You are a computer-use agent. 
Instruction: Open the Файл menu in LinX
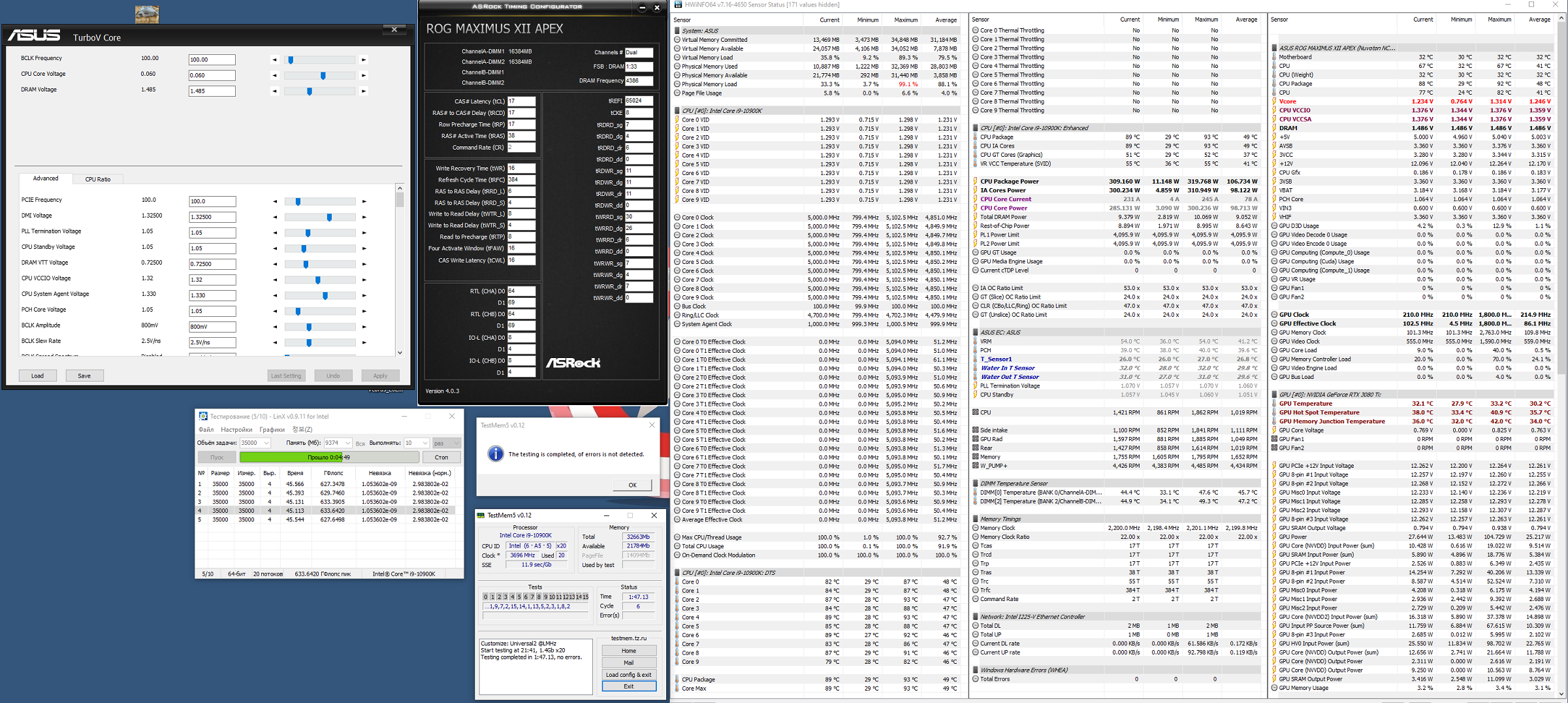click(206, 430)
